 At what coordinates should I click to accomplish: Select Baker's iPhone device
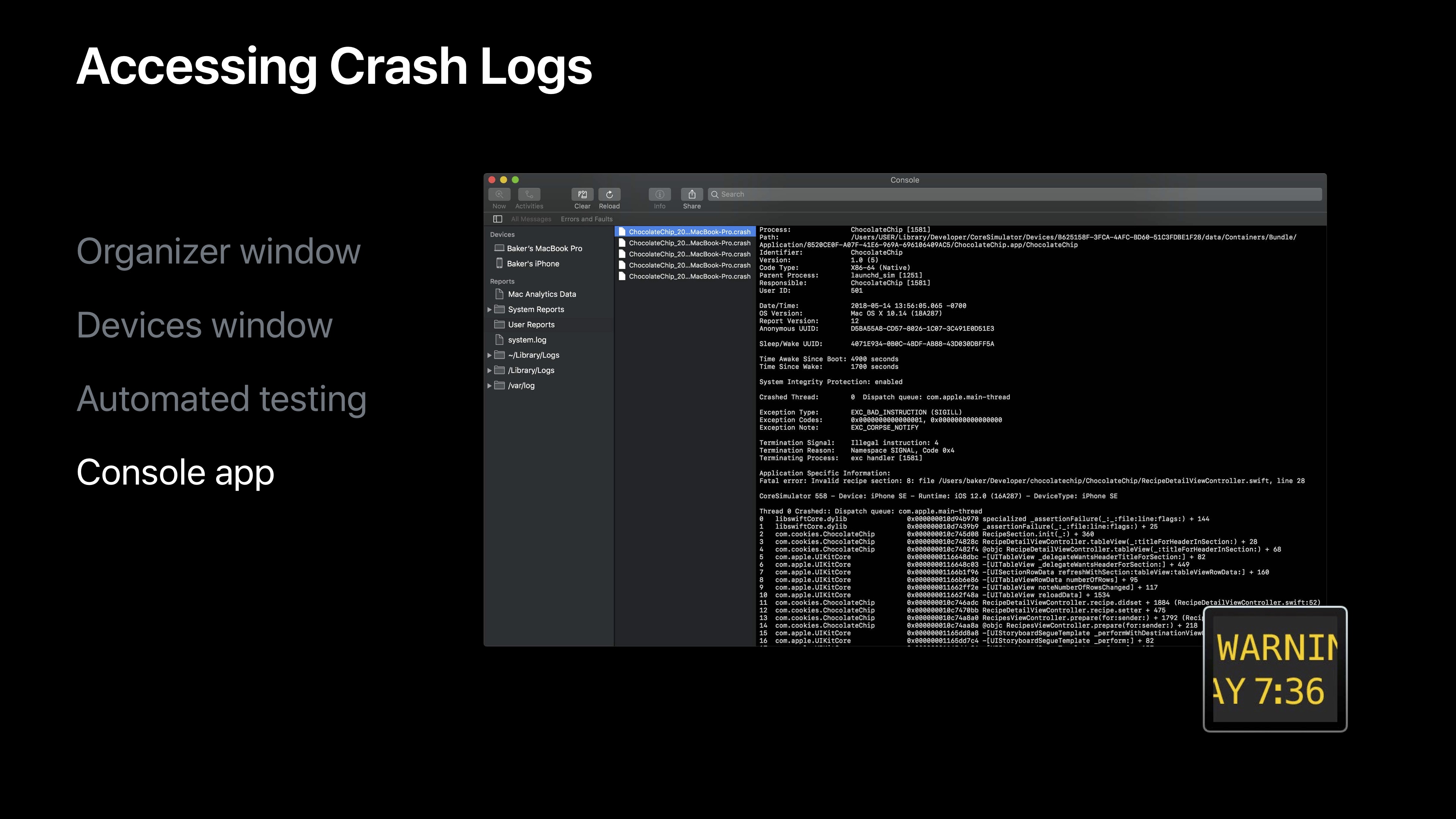(x=532, y=264)
